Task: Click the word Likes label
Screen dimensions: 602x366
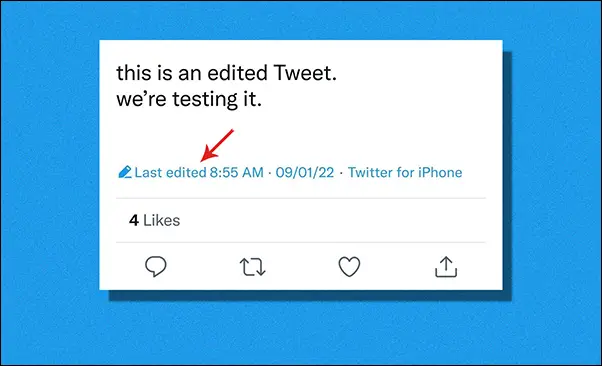Action: [x=161, y=220]
